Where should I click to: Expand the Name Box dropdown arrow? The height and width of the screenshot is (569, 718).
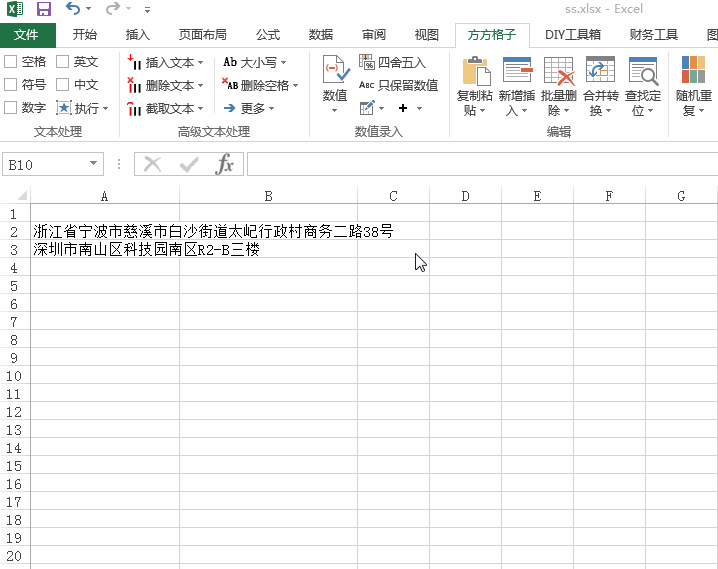pos(94,164)
